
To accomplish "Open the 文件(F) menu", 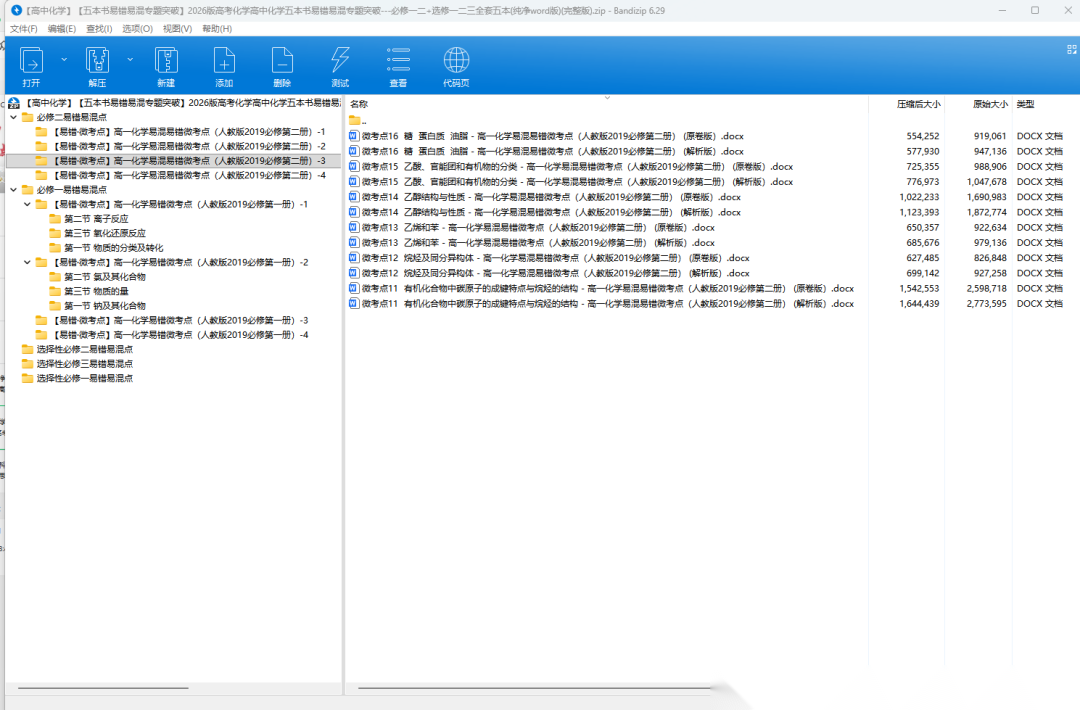I will 23,29.
